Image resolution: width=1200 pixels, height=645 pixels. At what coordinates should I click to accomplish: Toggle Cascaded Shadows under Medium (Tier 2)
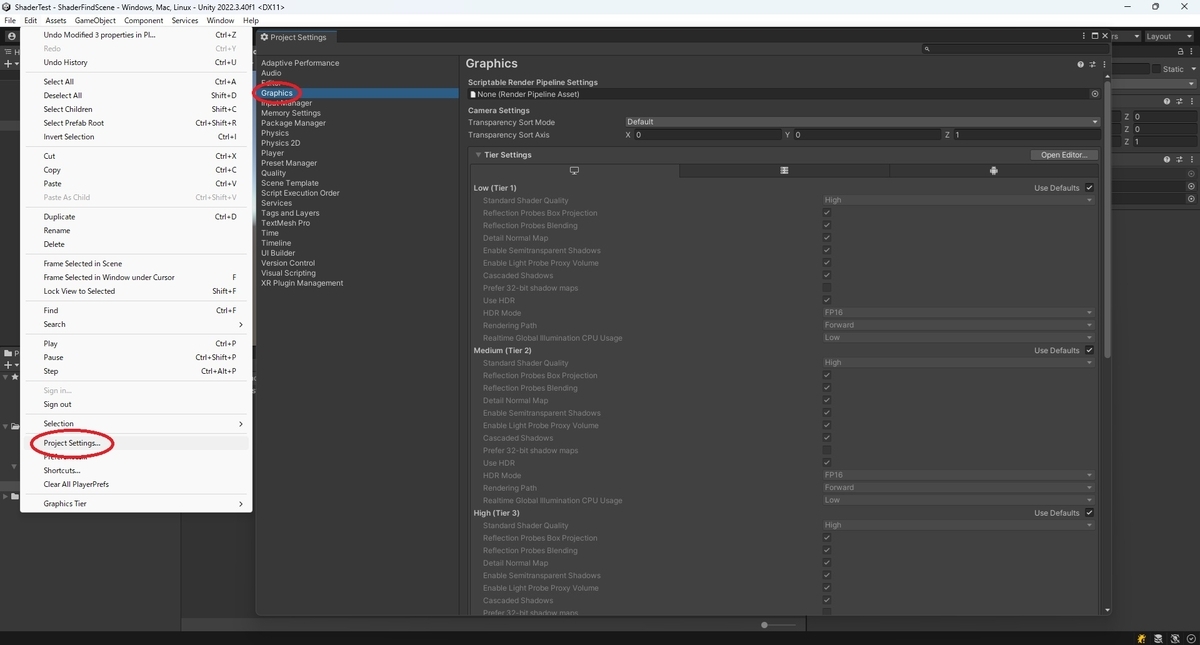tap(827, 437)
